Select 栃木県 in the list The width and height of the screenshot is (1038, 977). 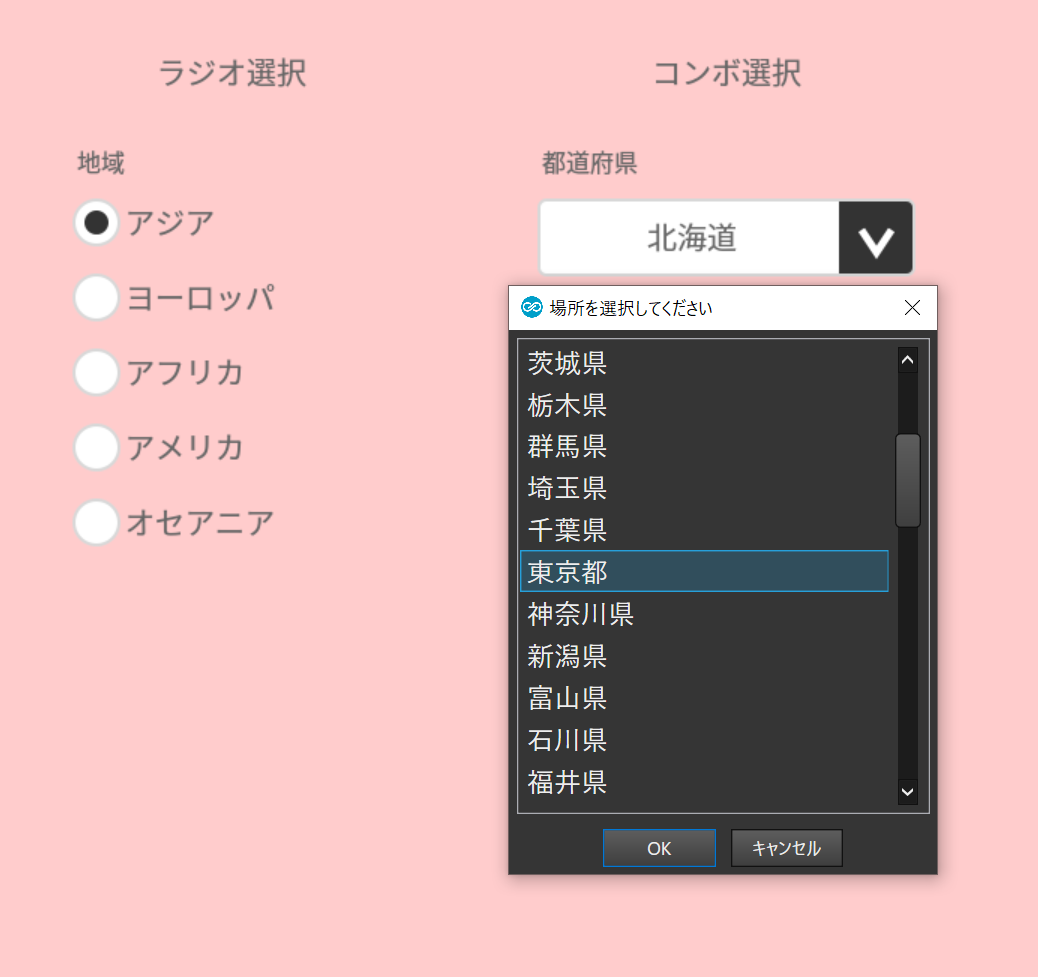pos(704,404)
